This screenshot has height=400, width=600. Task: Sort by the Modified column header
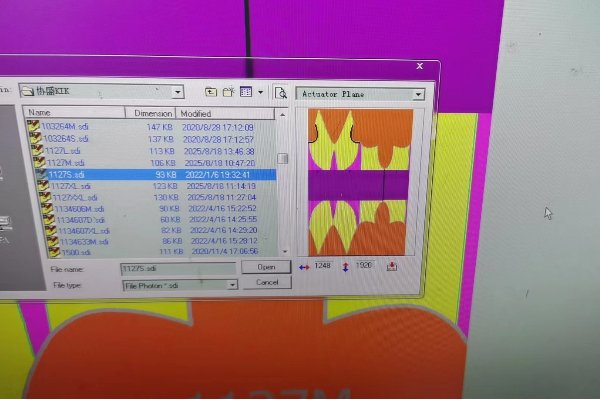tap(225, 114)
